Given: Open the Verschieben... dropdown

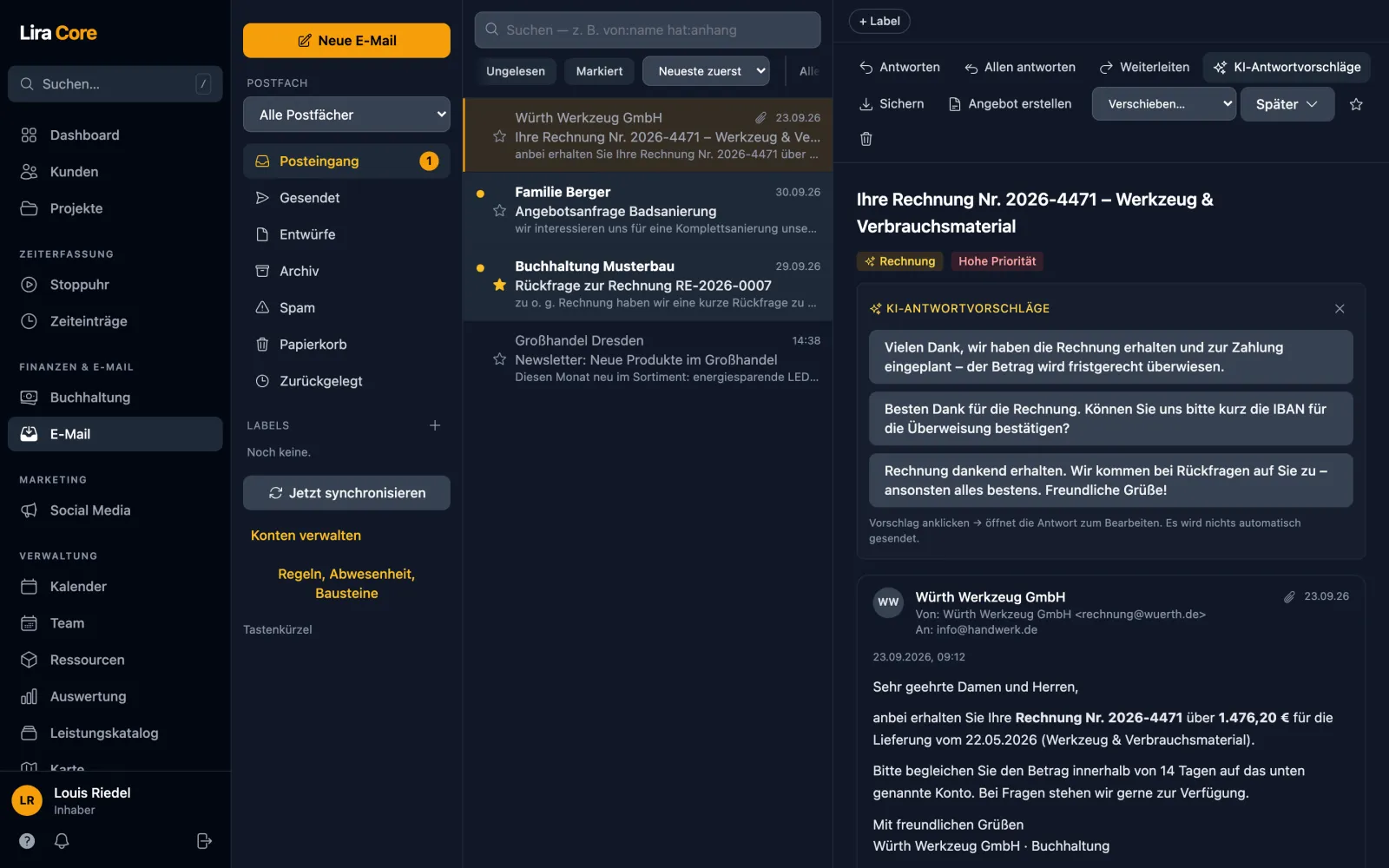Looking at the screenshot, I should point(1163,104).
